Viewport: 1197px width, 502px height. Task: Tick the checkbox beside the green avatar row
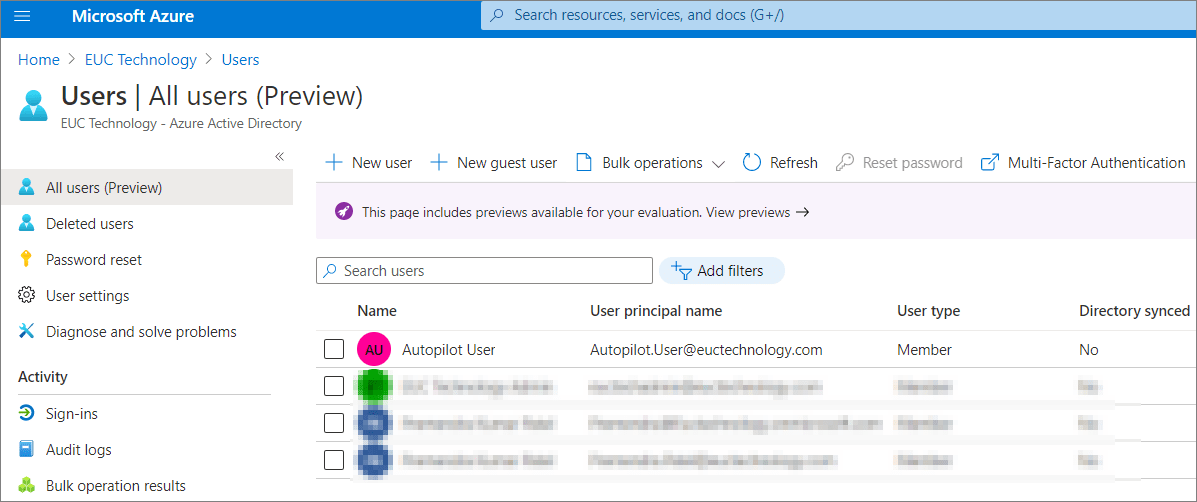pos(334,386)
